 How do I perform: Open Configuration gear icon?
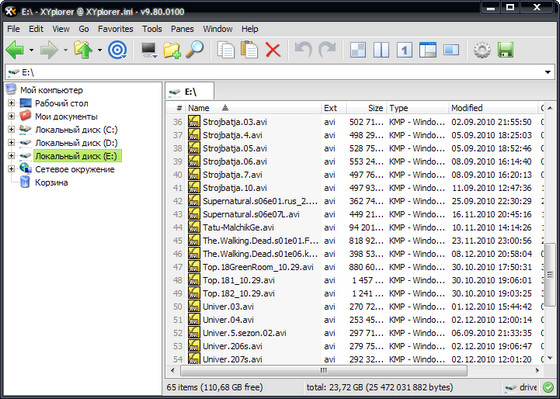coord(482,50)
